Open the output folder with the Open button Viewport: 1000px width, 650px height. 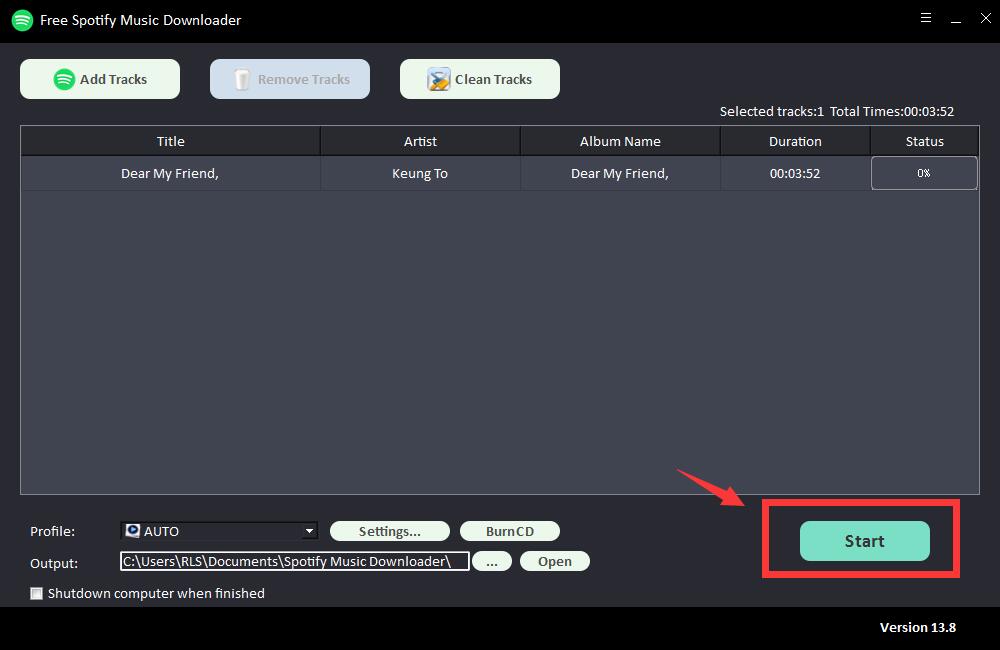(x=554, y=561)
